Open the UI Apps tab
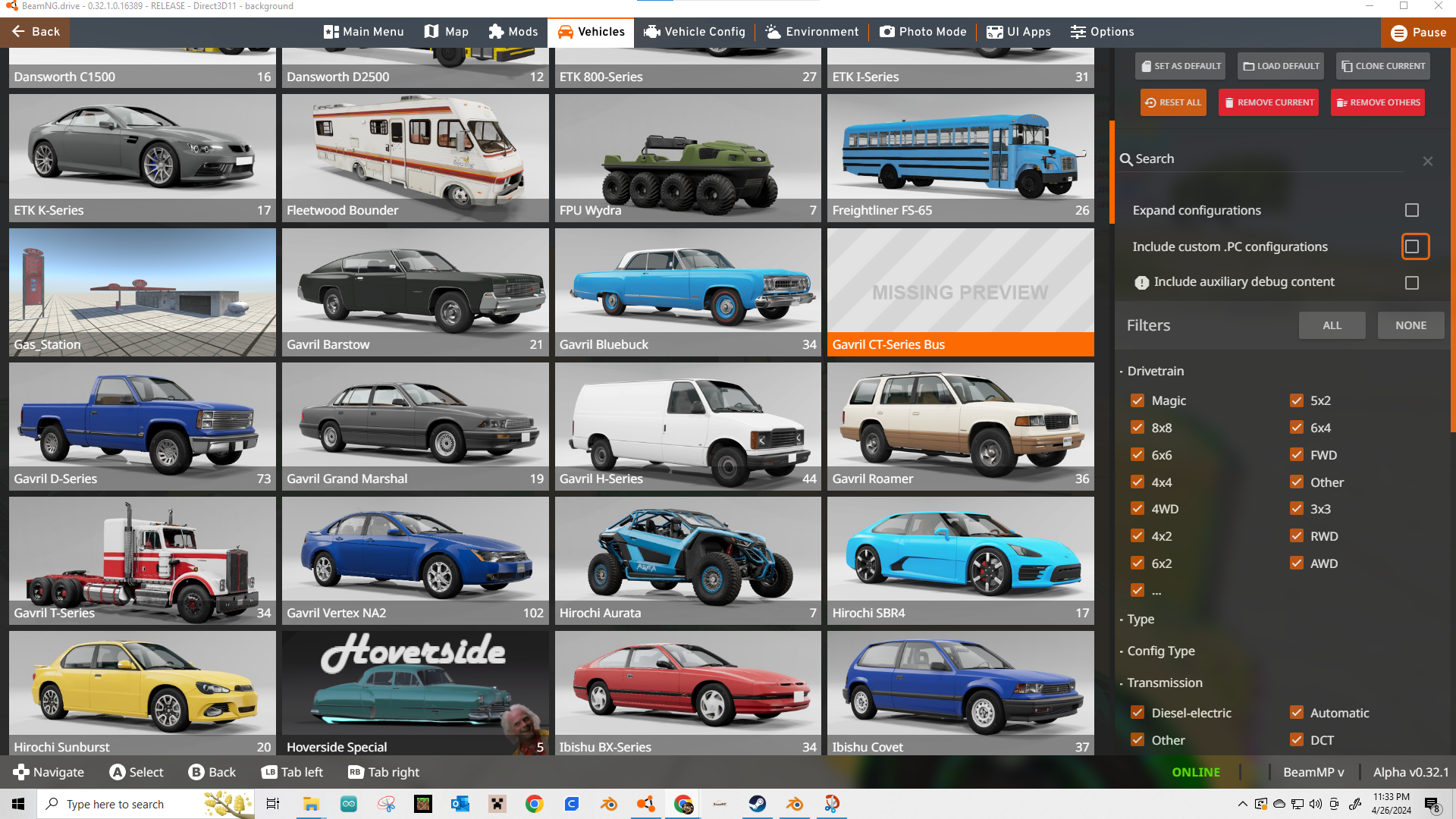 click(1018, 32)
